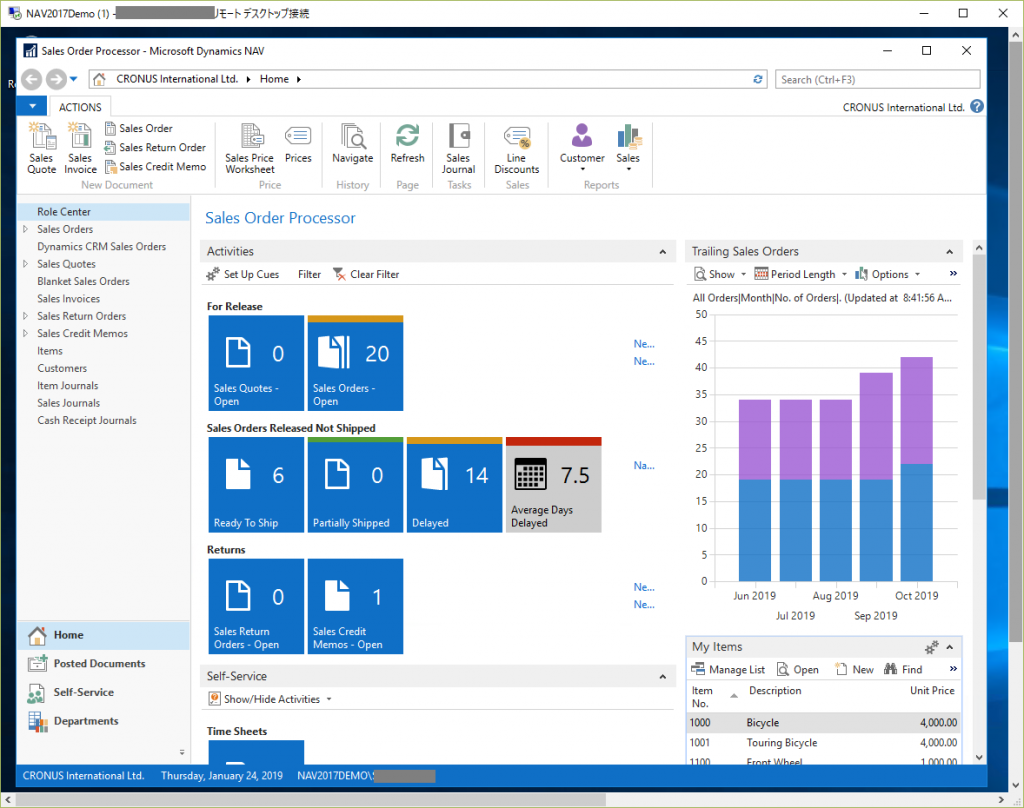The height and width of the screenshot is (808, 1024).
Task: Open the navigation history dropdown arrow
Action: [74, 79]
